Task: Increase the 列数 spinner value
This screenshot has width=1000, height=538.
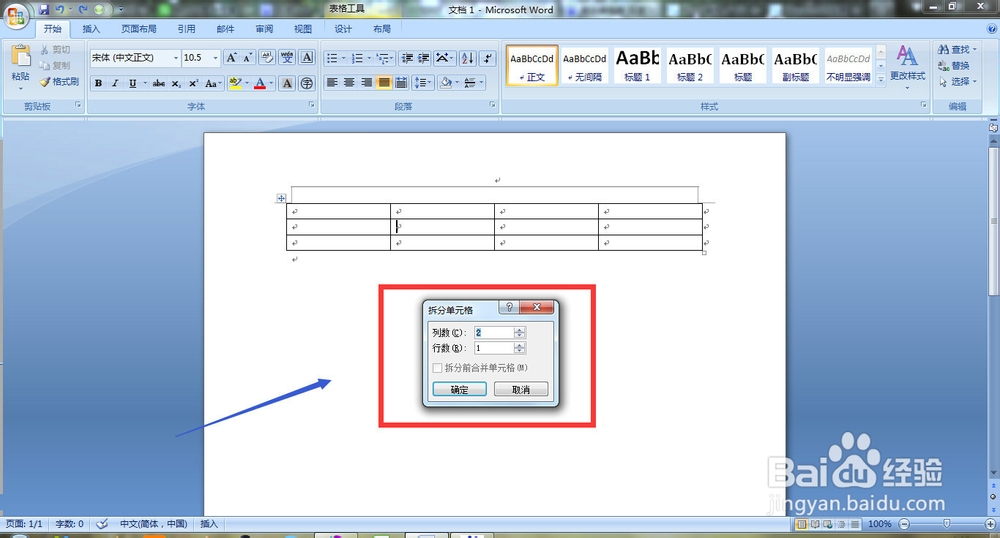Action: (x=520, y=330)
